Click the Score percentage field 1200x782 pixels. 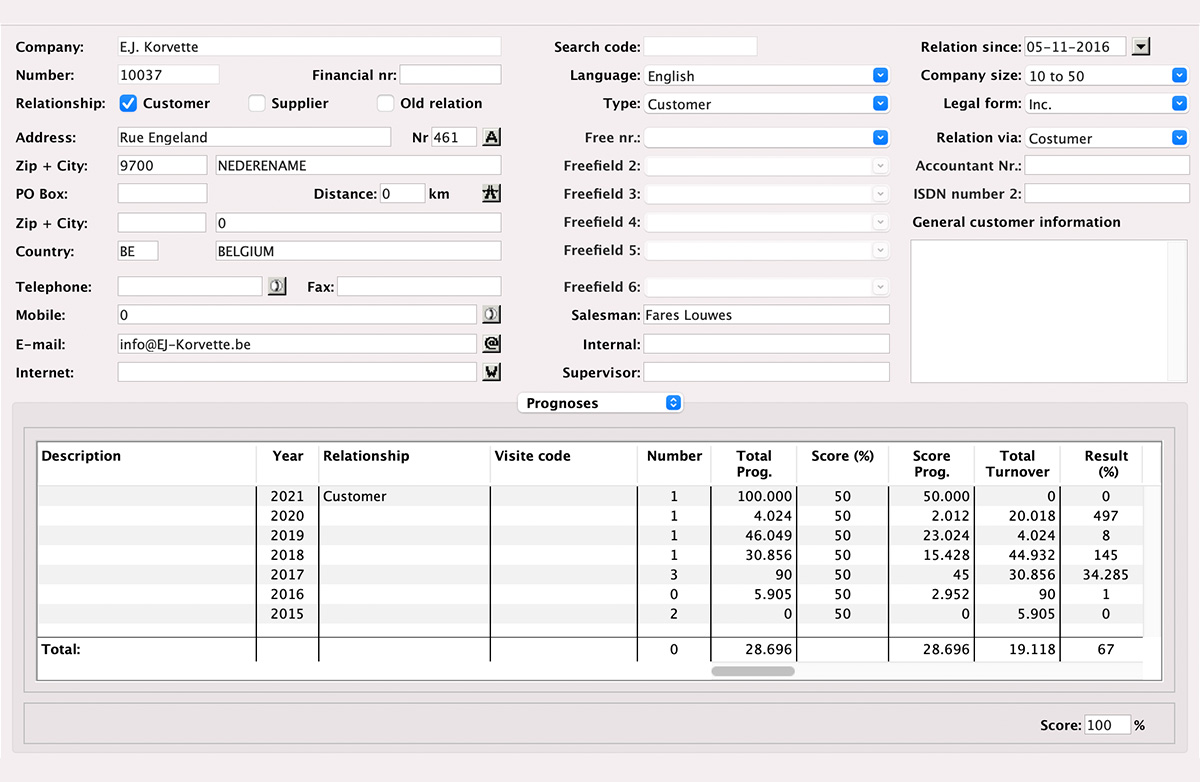[1107, 724]
